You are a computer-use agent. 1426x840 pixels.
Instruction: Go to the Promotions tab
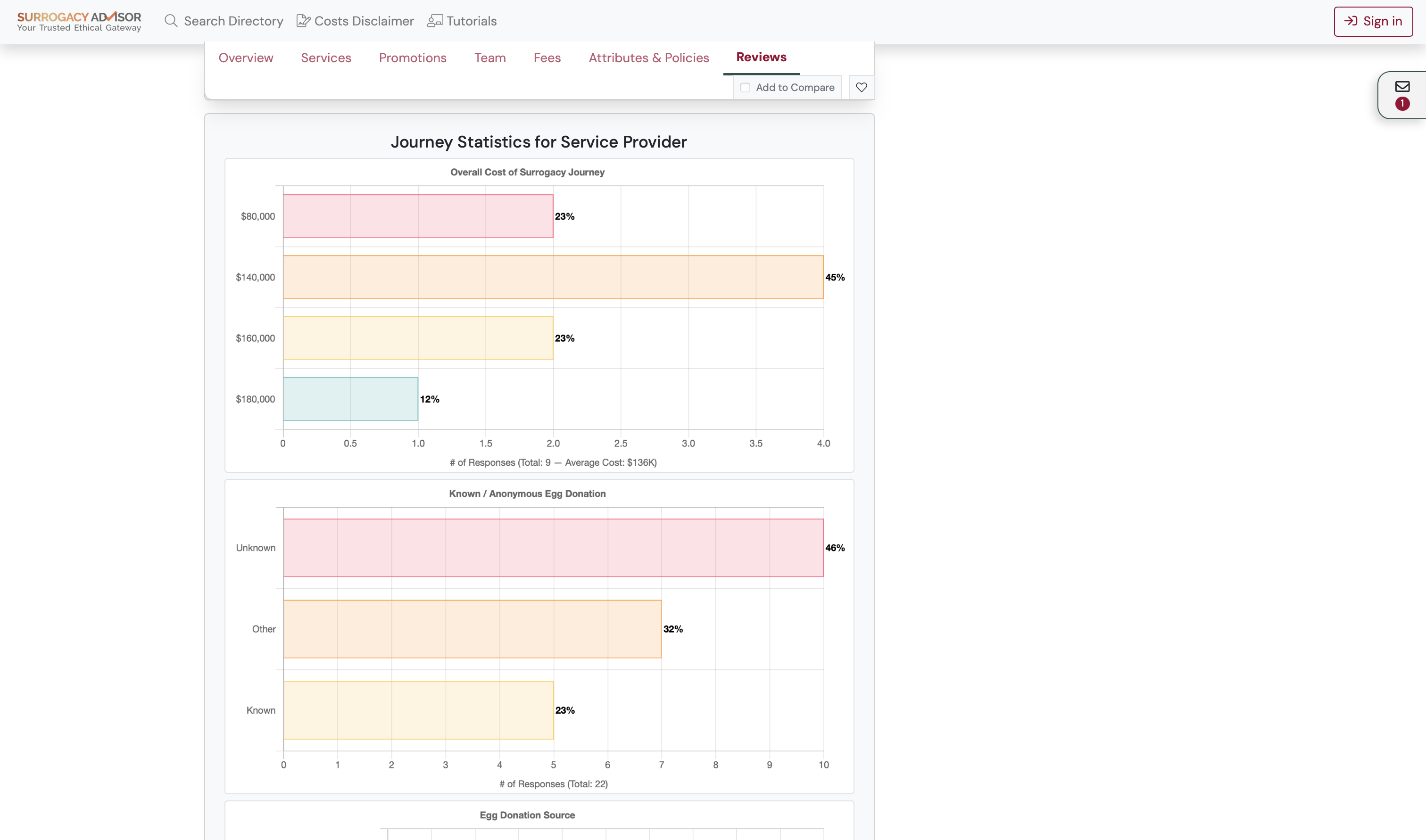point(413,58)
